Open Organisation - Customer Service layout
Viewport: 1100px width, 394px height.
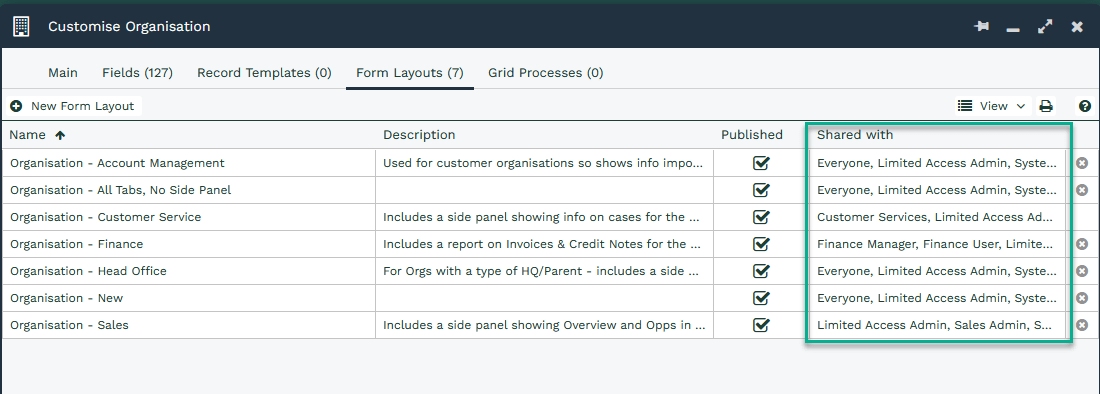coord(105,217)
